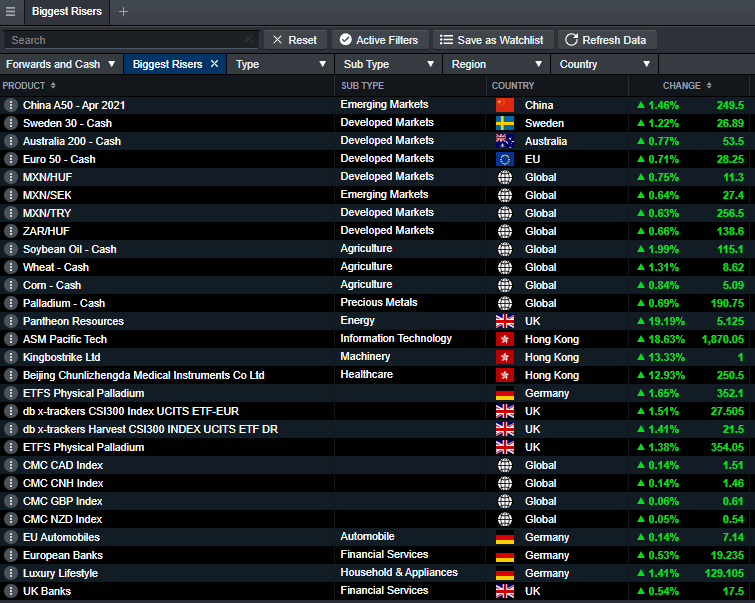This screenshot has width=755, height=603.
Task: Click the COUNTRY column header
Action: [x=513, y=85]
